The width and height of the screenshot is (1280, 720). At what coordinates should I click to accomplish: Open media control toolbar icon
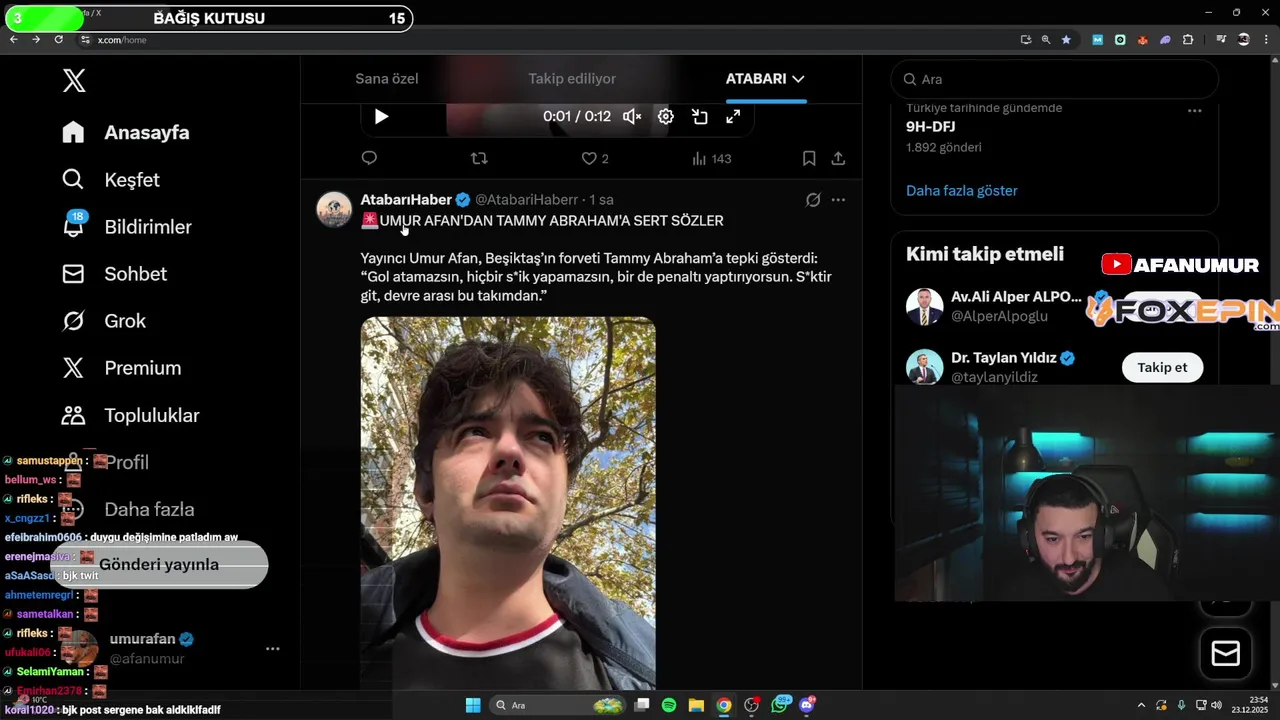[1222, 40]
